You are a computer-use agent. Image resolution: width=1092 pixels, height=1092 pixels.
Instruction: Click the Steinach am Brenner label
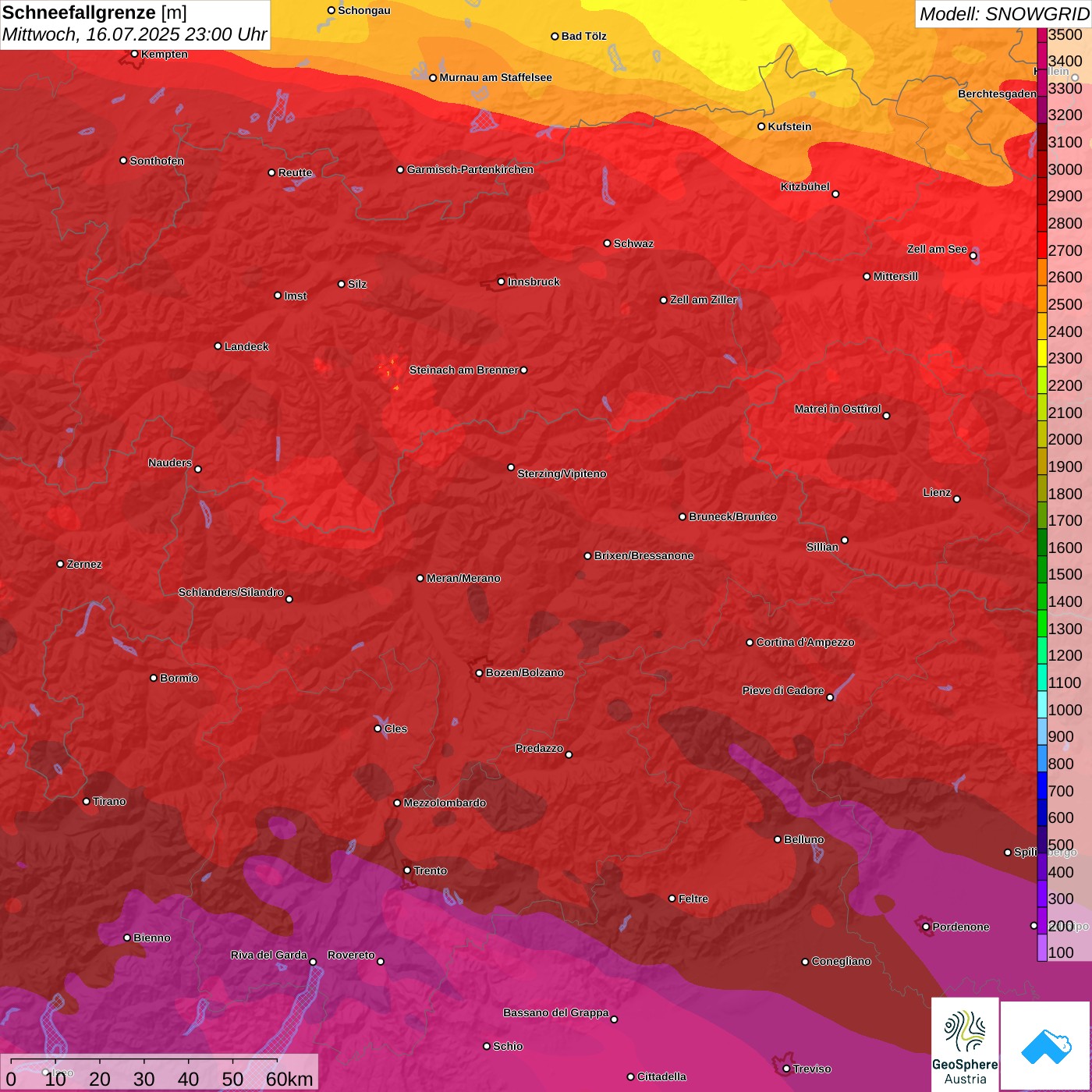point(464,370)
